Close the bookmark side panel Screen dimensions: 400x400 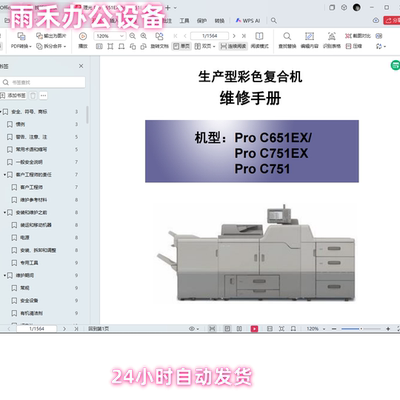[81, 66]
